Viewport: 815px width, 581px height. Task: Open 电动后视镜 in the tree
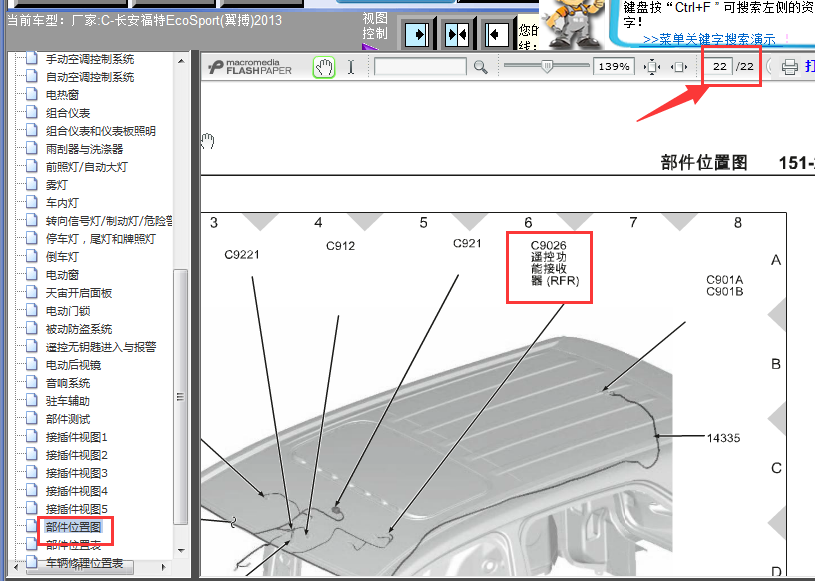[x=73, y=365]
